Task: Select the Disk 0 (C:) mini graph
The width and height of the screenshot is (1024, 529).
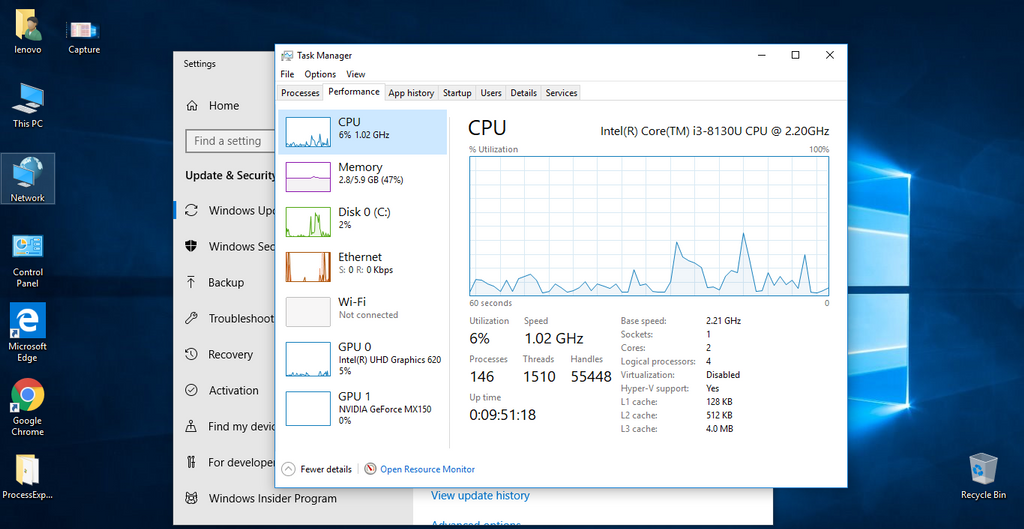Action: (x=308, y=221)
